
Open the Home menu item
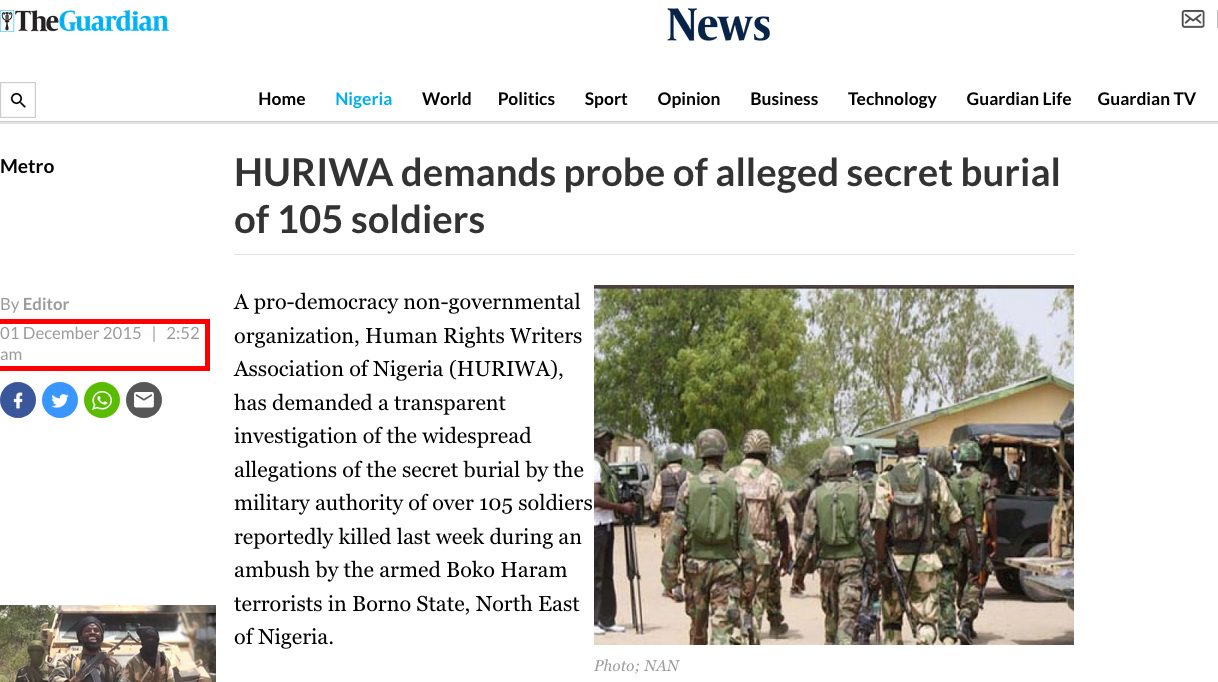(282, 99)
